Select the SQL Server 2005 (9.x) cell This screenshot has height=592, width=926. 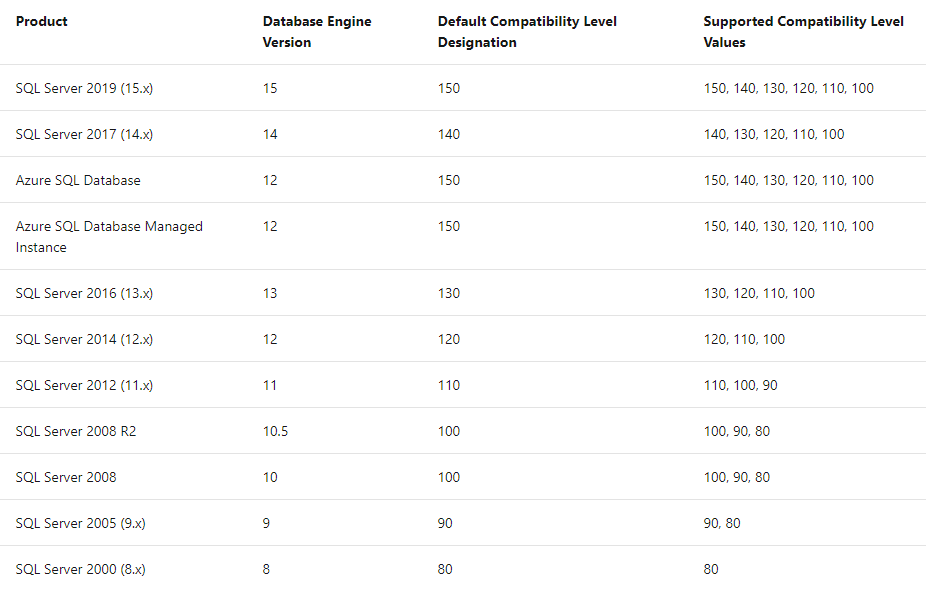pos(80,523)
